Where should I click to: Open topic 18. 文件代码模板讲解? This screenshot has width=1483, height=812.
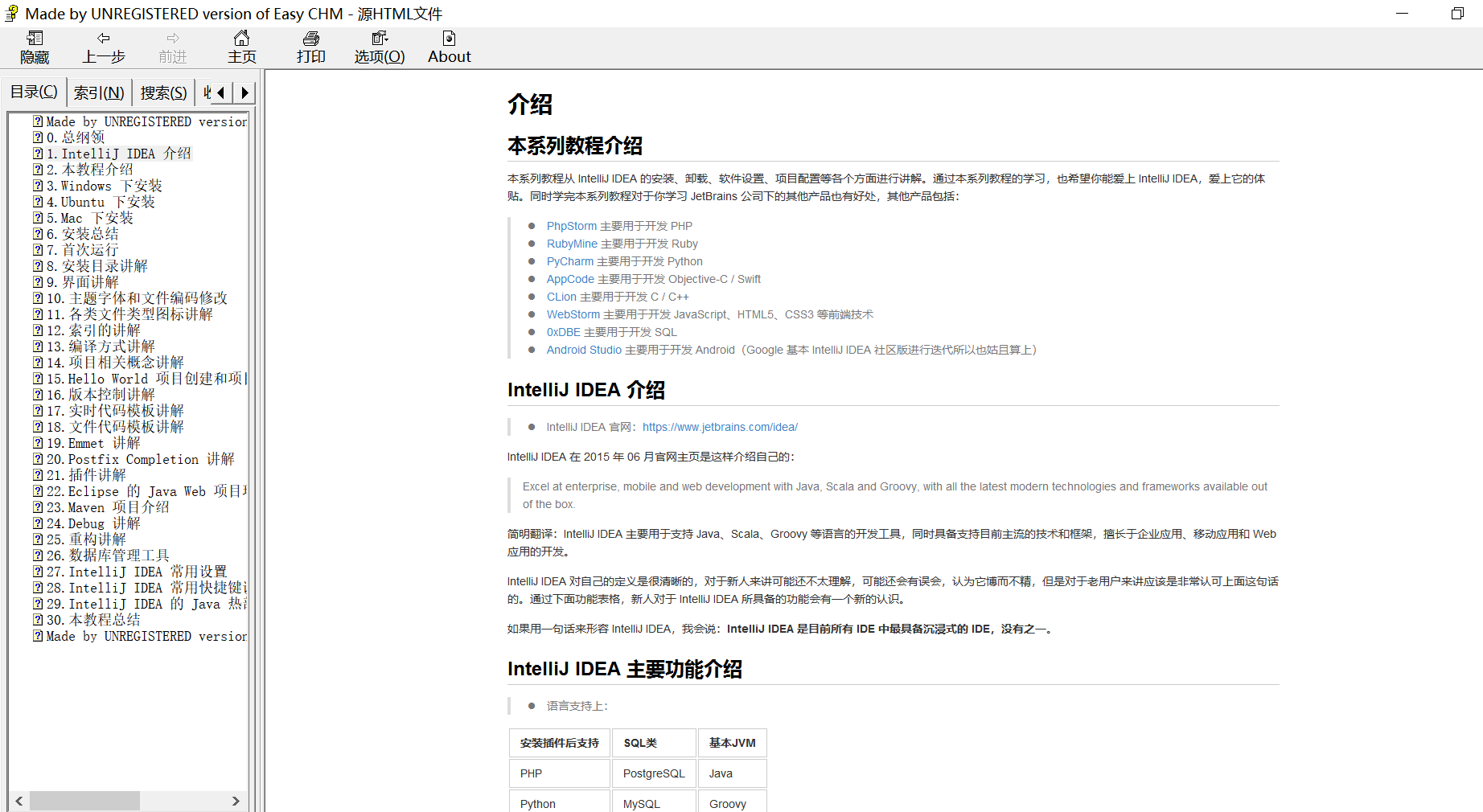pyautogui.click(x=115, y=427)
